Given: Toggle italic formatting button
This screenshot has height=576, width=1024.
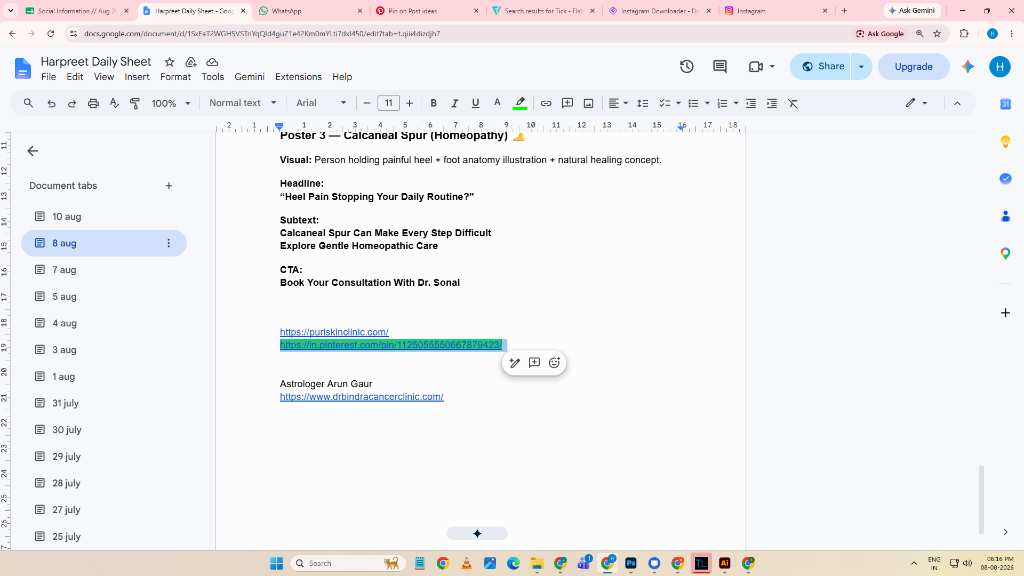Looking at the screenshot, I should 455,103.
